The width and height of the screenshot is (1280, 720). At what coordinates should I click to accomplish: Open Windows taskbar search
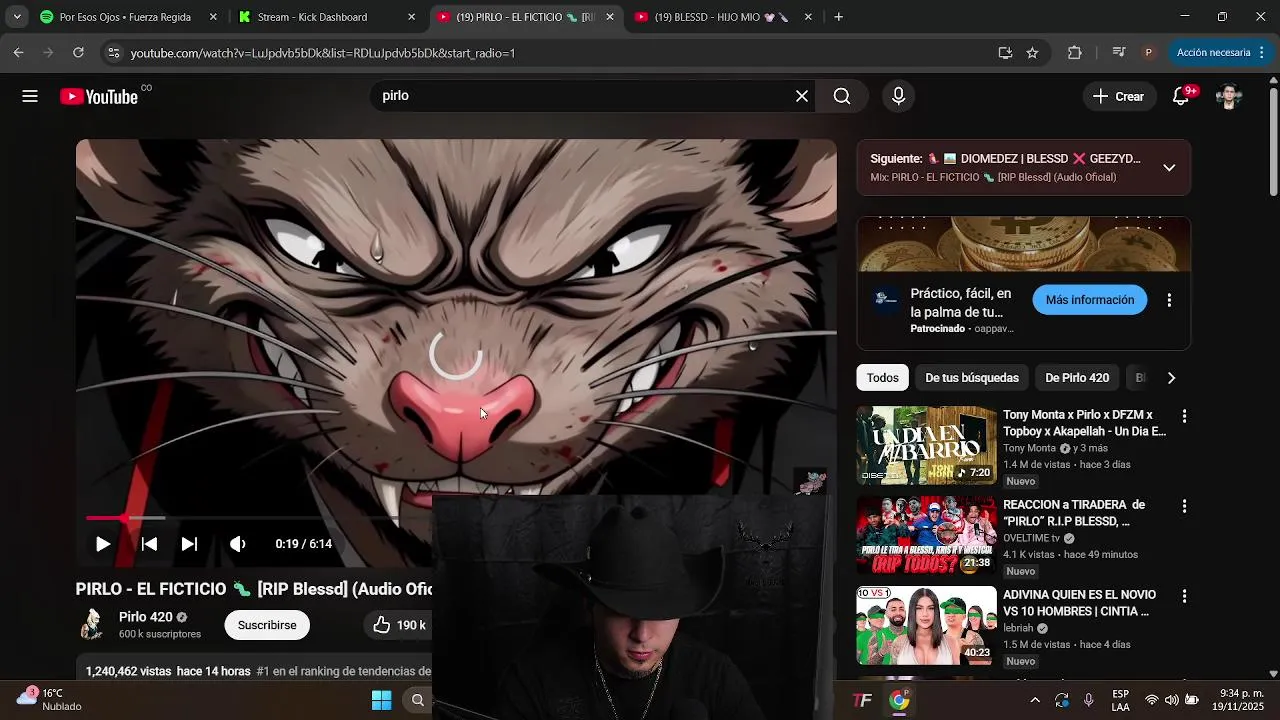(x=418, y=700)
